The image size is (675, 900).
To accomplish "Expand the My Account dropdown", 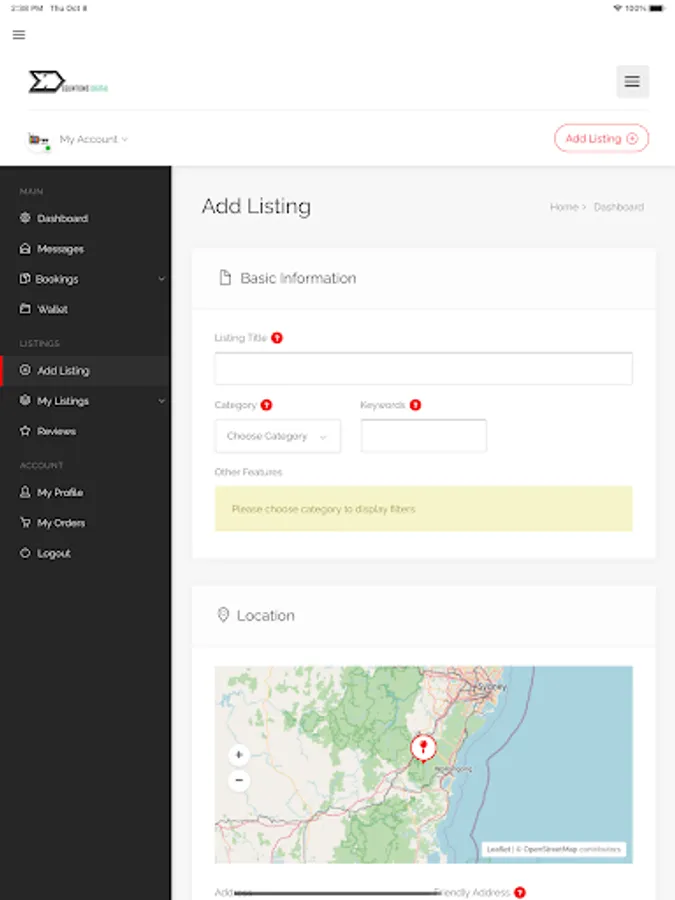I will 94,139.
